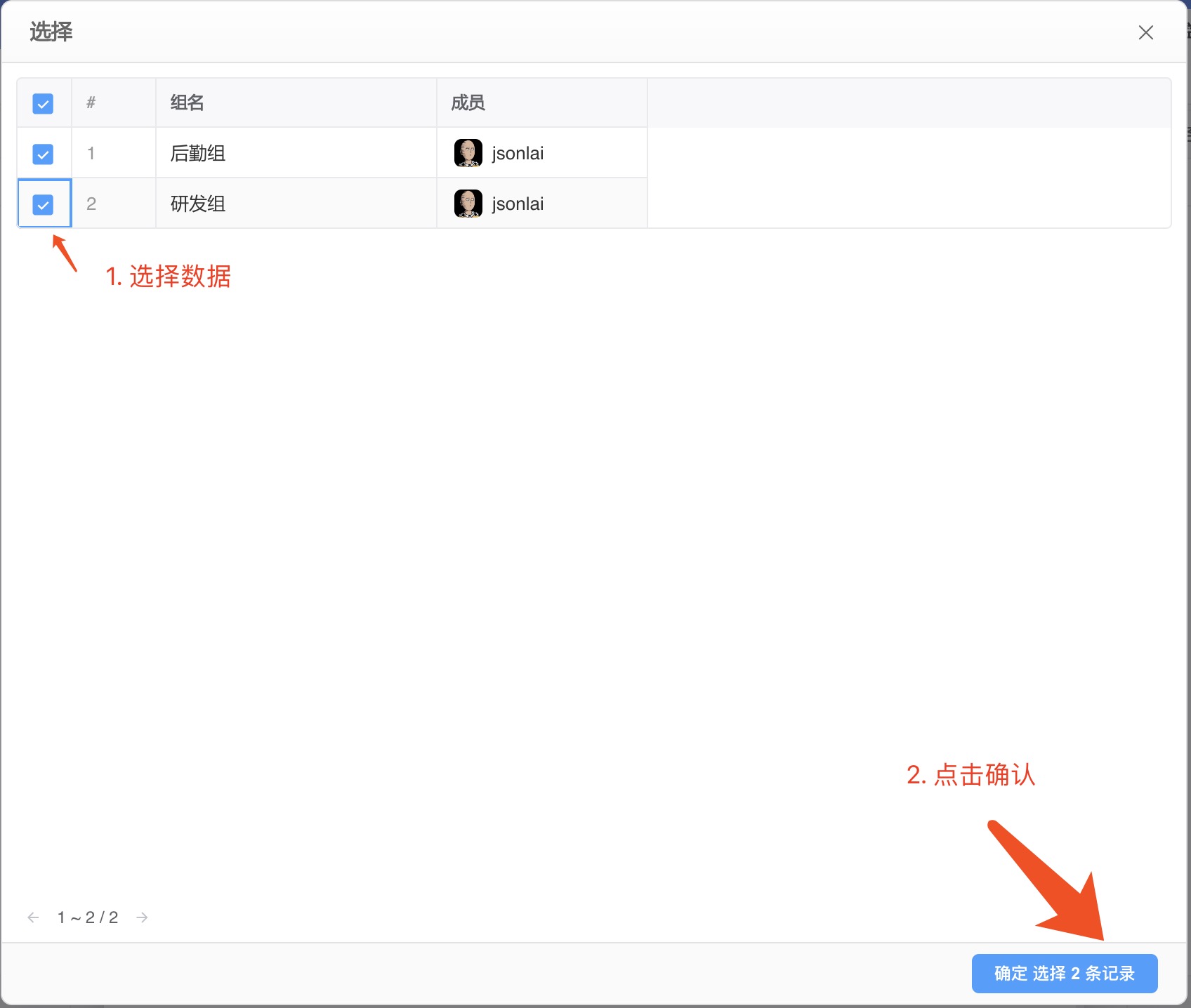Click row number 2 in the table
Screen dimensions: 1191x1008
click(x=91, y=204)
